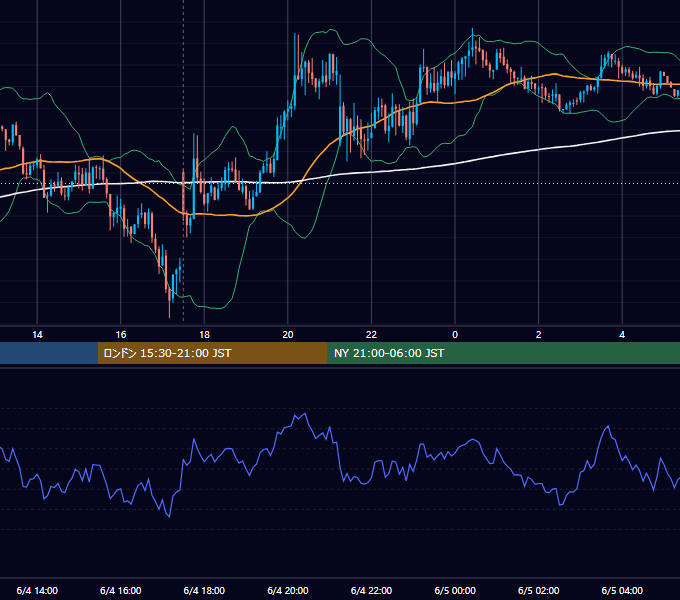Click the 6/4 16:00 label on the oscillator axis
Screen dimensions: 680x600
121,590
